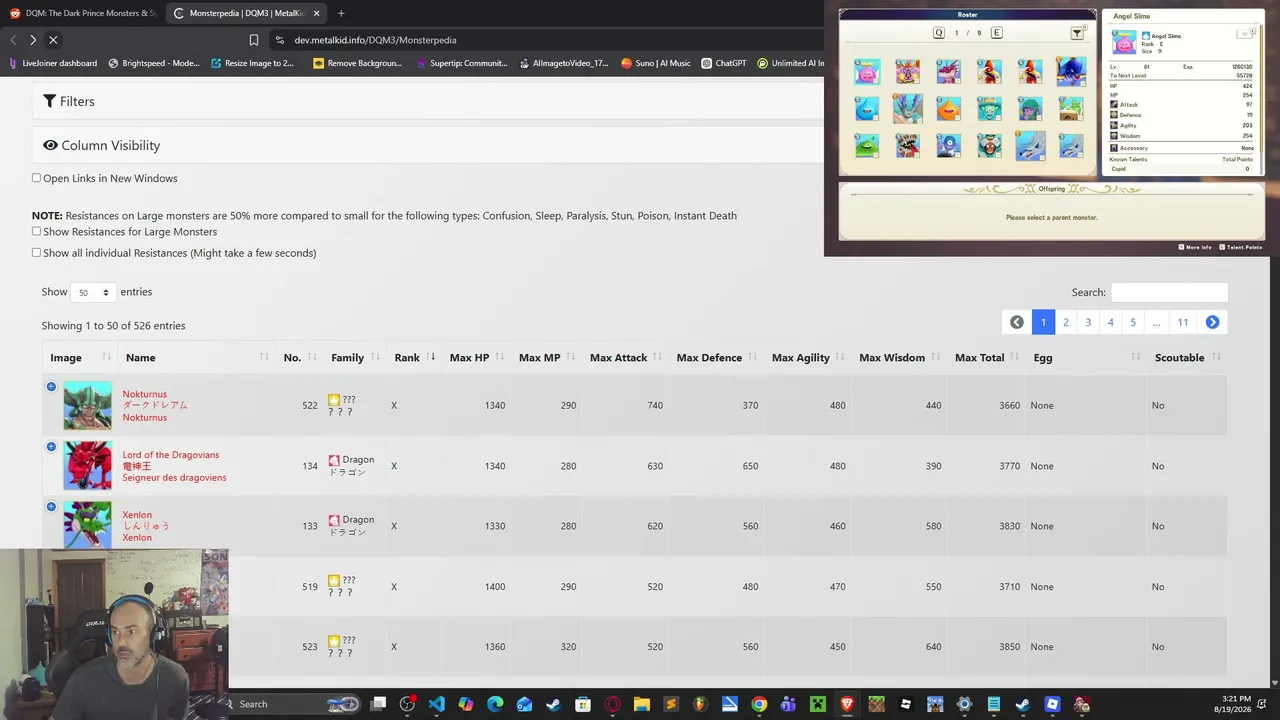The width and height of the screenshot is (1280, 720).
Task: Stop page loading with the X button
Action: pos(53,40)
